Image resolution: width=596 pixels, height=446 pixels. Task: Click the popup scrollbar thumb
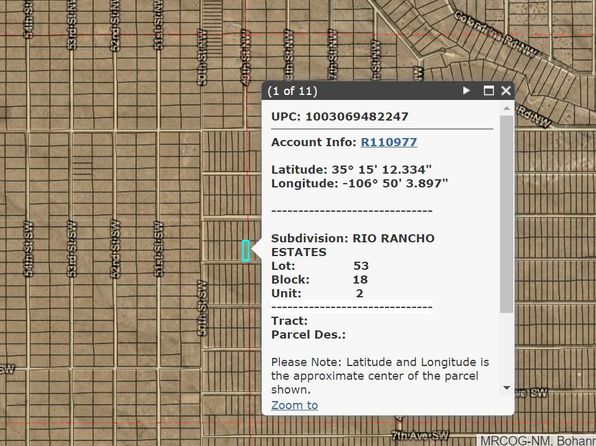506,214
